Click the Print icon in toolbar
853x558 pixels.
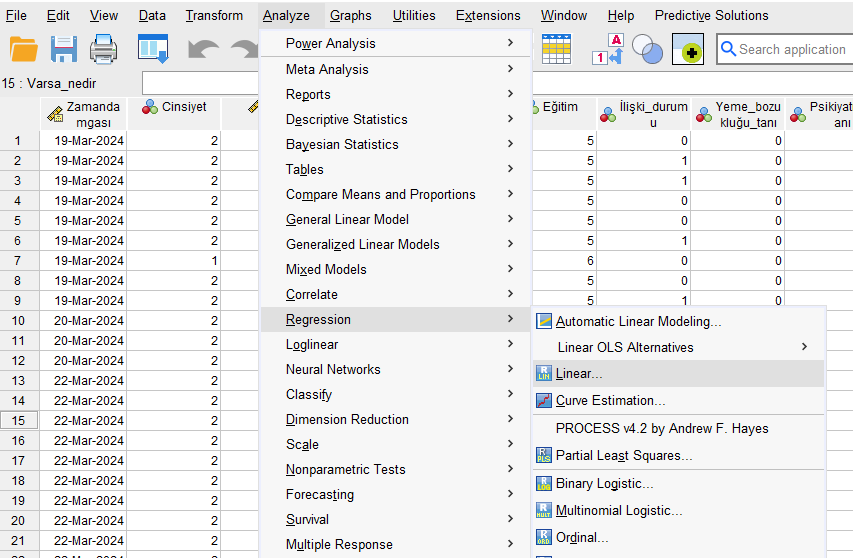click(x=104, y=49)
